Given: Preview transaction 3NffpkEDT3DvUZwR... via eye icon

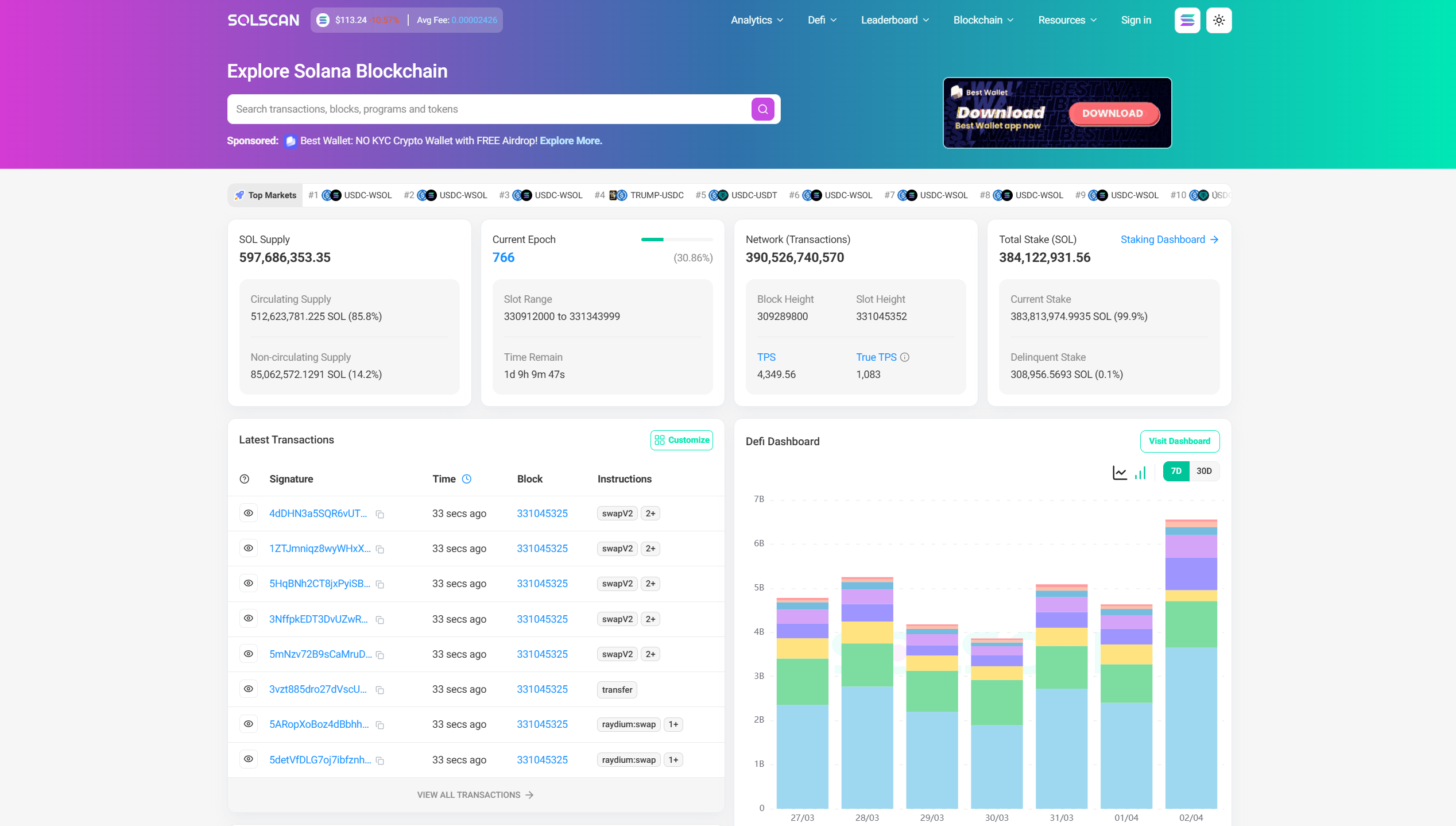Looking at the screenshot, I should tap(249, 618).
